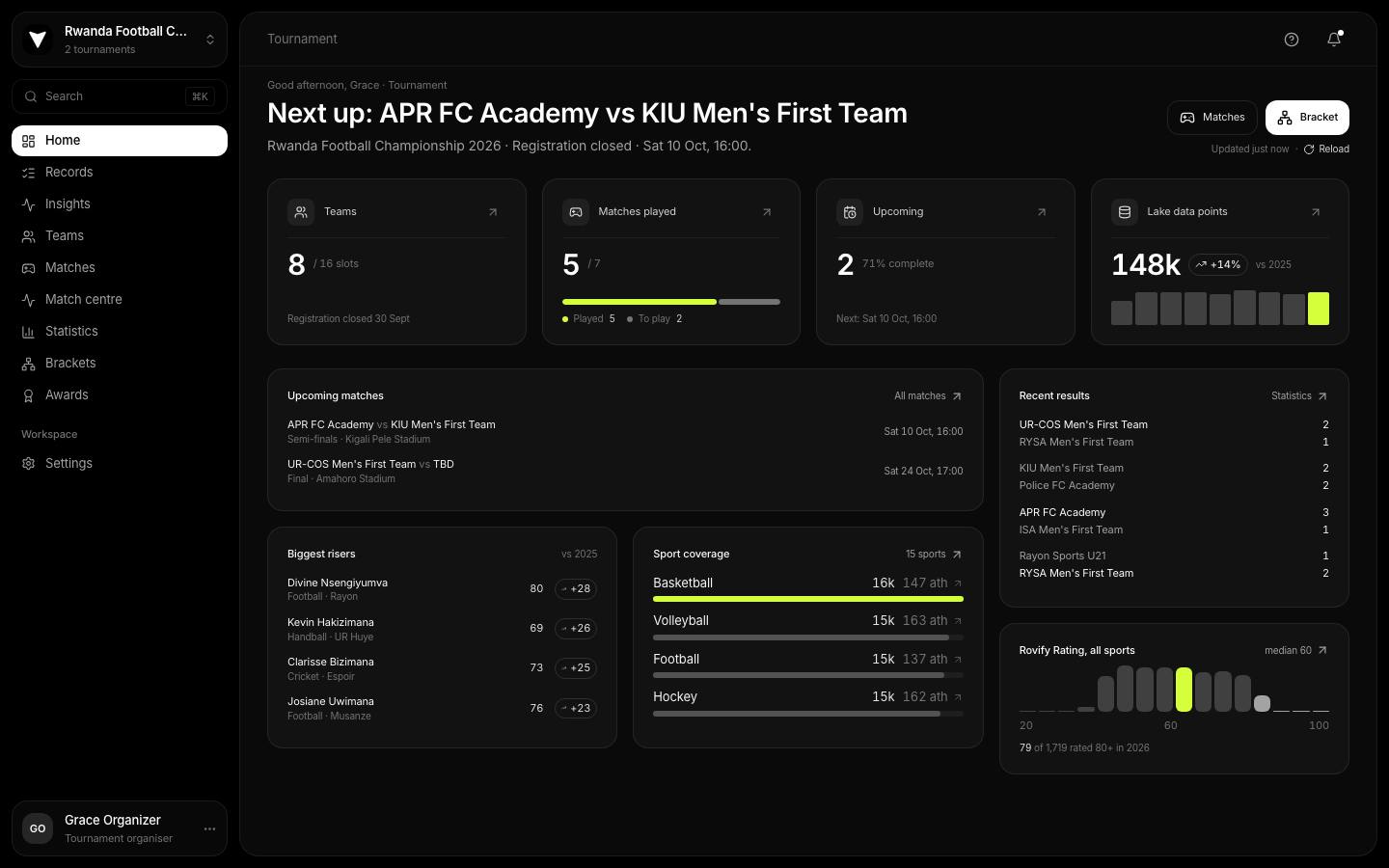Open Volleyball row arrow icon
The width and height of the screenshot is (1389, 868).
[x=958, y=621]
